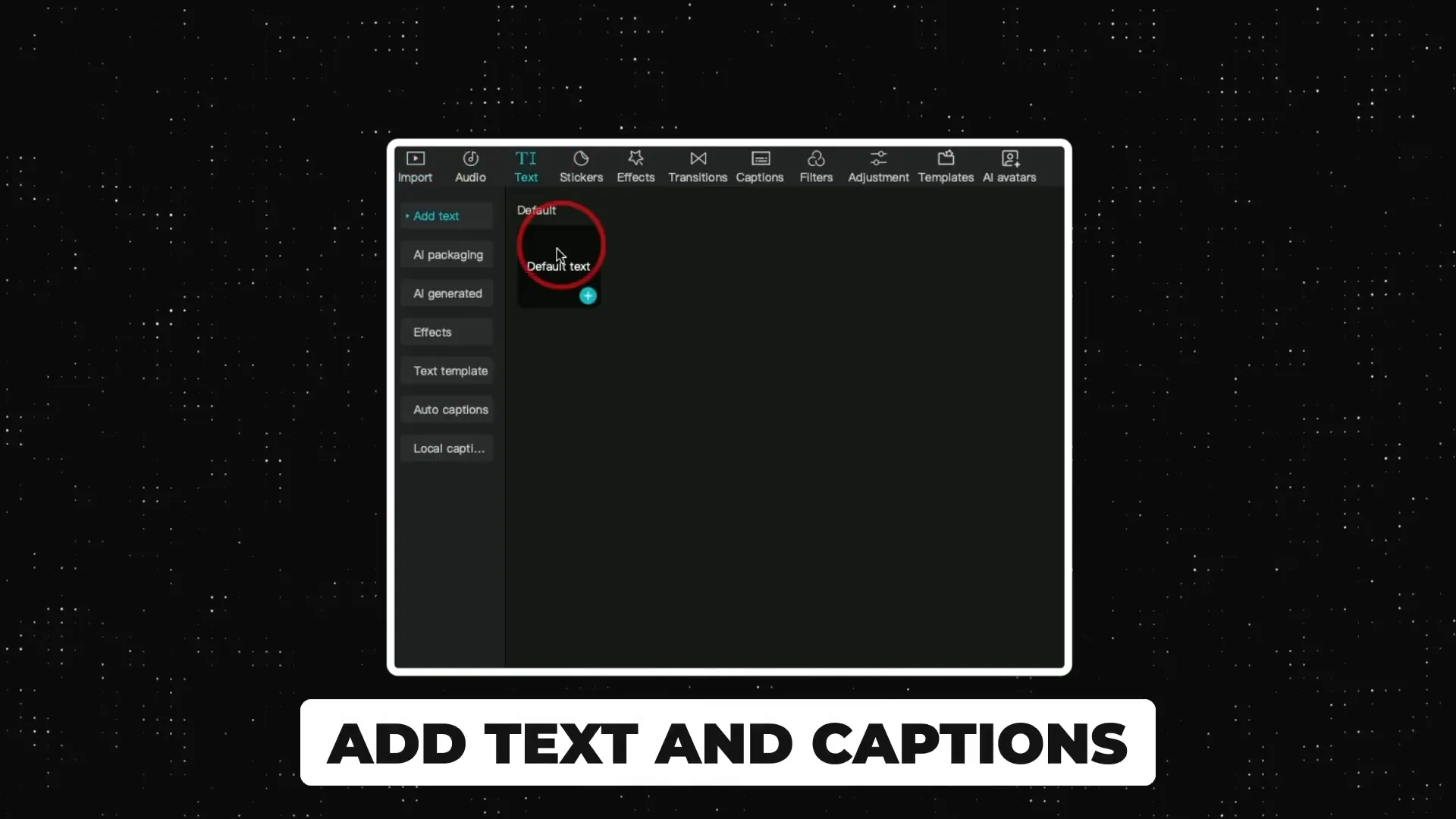1456x819 pixels.
Task: Open the Stickers panel
Action: tap(581, 167)
